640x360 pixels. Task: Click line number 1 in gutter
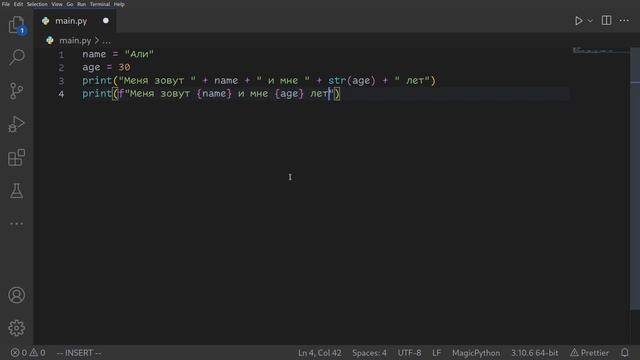61,54
